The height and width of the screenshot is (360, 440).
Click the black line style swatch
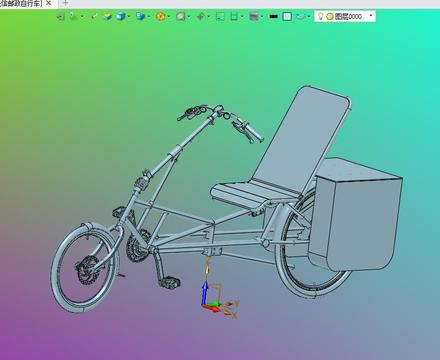pos(273,16)
